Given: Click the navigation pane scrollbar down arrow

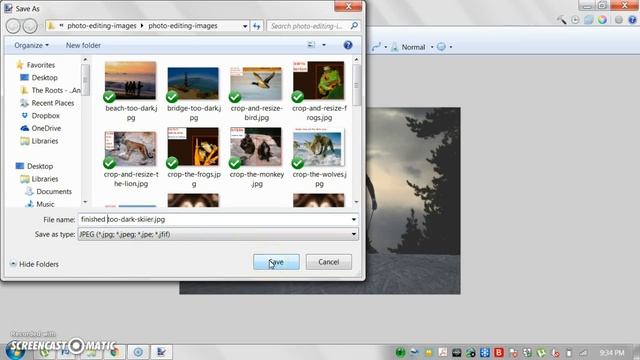Looking at the screenshot, I should coord(85,202).
